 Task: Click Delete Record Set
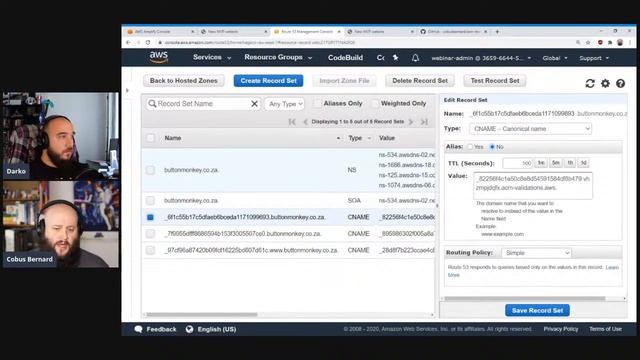point(420,81)
